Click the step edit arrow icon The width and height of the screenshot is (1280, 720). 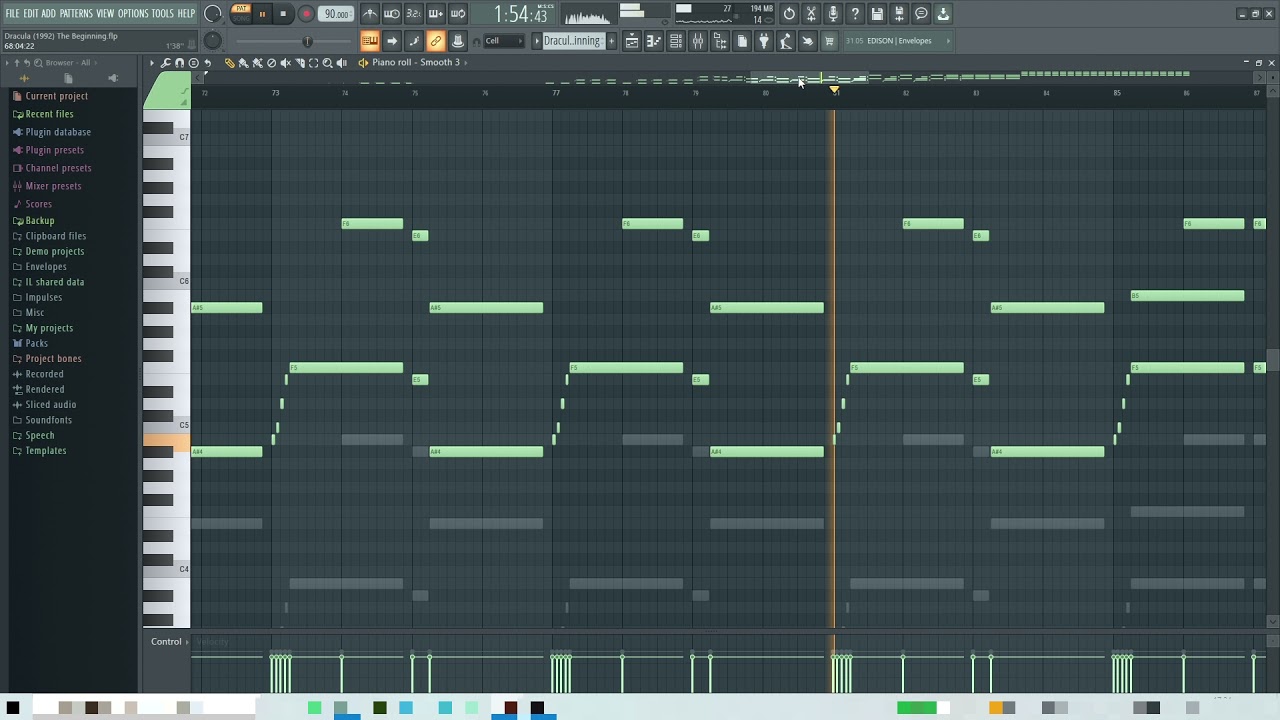pos(392,41)
